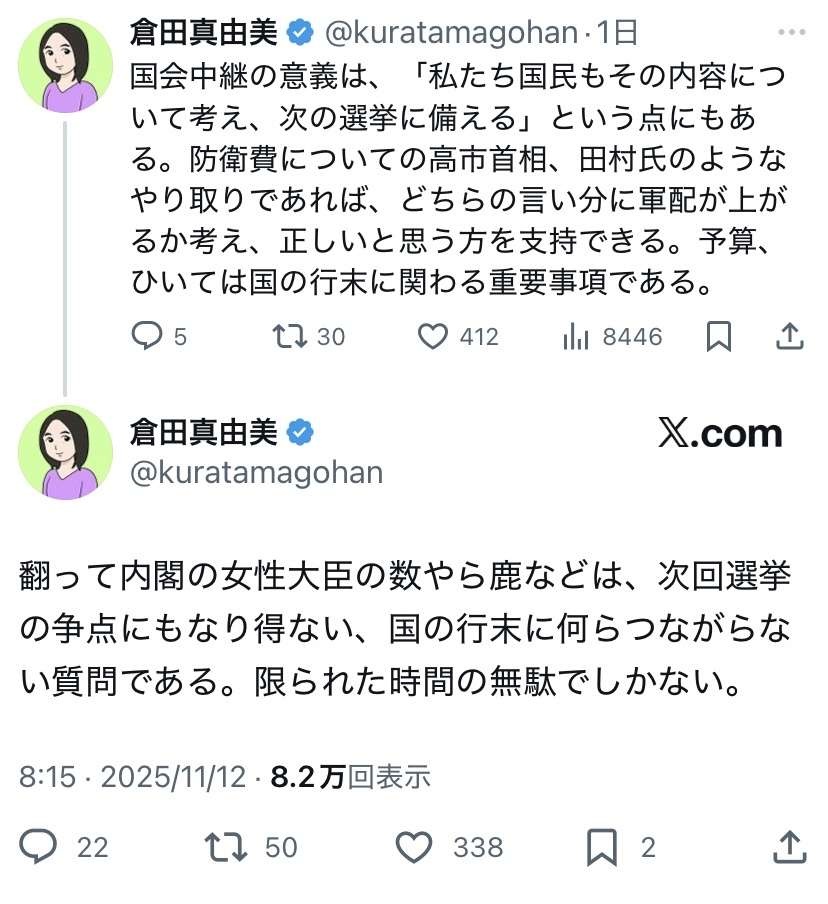The image size is (828, 904).
Task: View analytics showing 8446 views
Action: coord(576,337)
